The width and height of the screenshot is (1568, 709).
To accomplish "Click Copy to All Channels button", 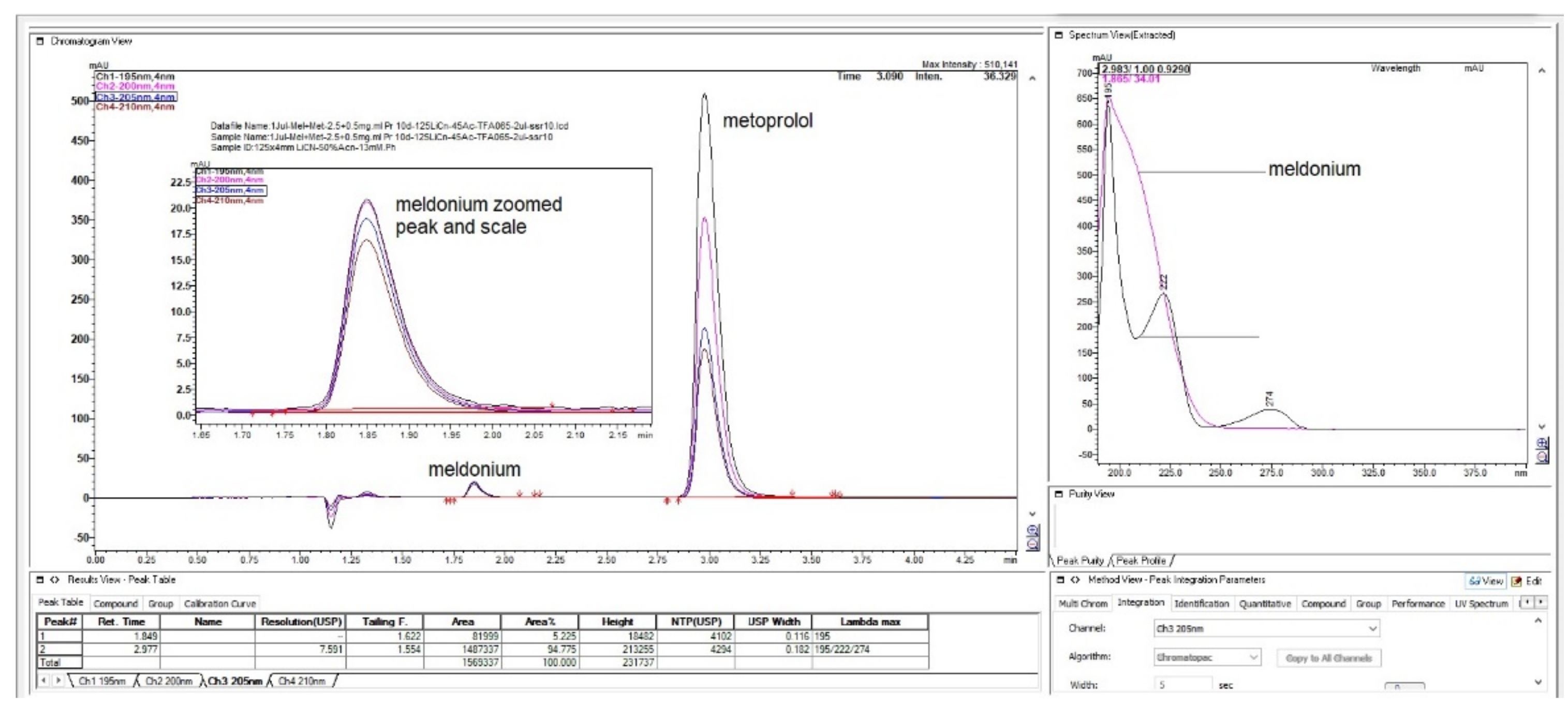I will 1329,658.
